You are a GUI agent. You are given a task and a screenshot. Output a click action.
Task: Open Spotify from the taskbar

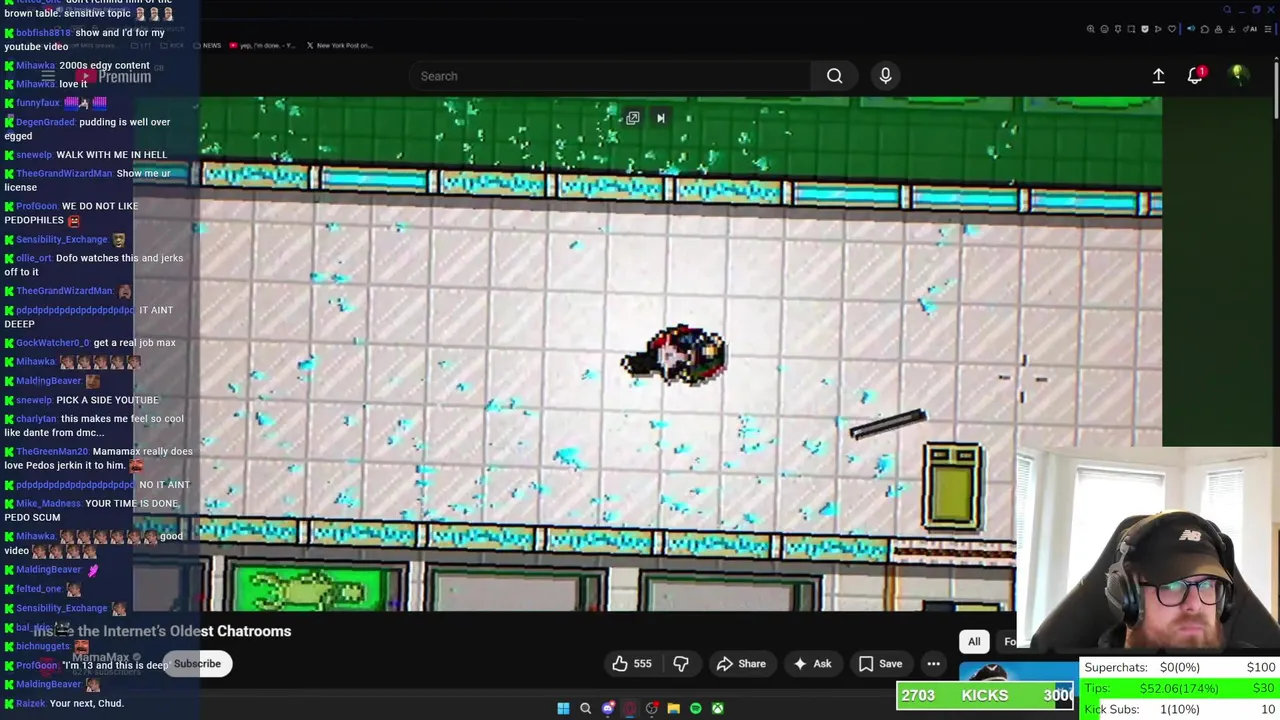tap(696, 709)
